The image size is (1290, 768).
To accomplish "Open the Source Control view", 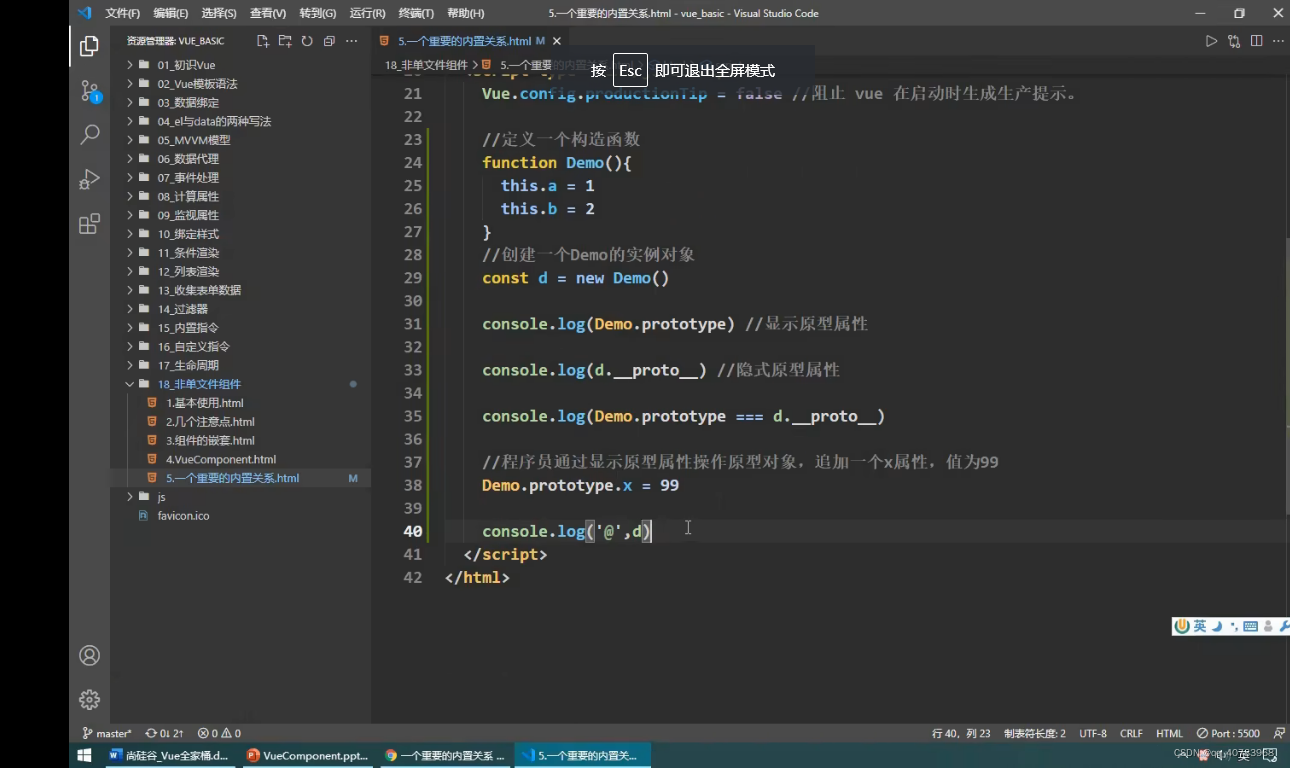I will [x=89, y=91].
